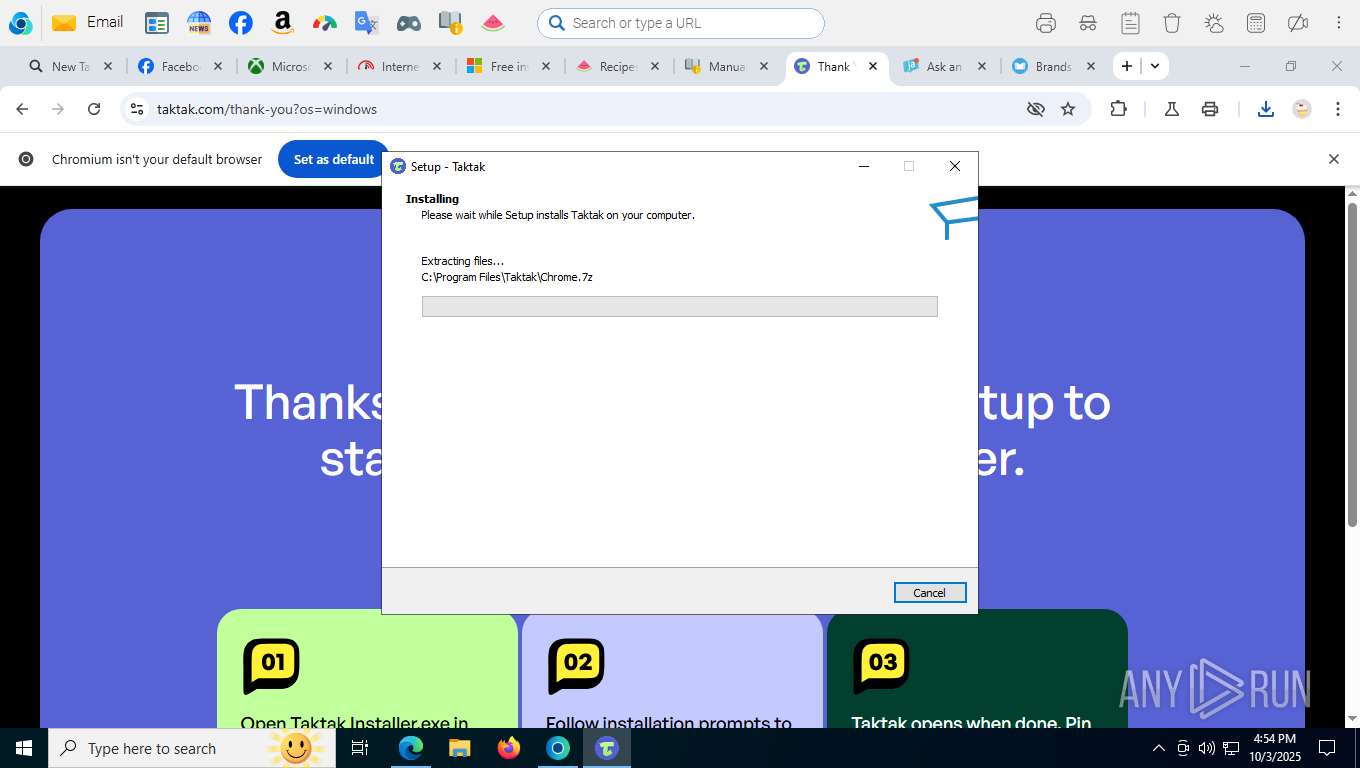Open the profile avatar icon

[1301, 109]
